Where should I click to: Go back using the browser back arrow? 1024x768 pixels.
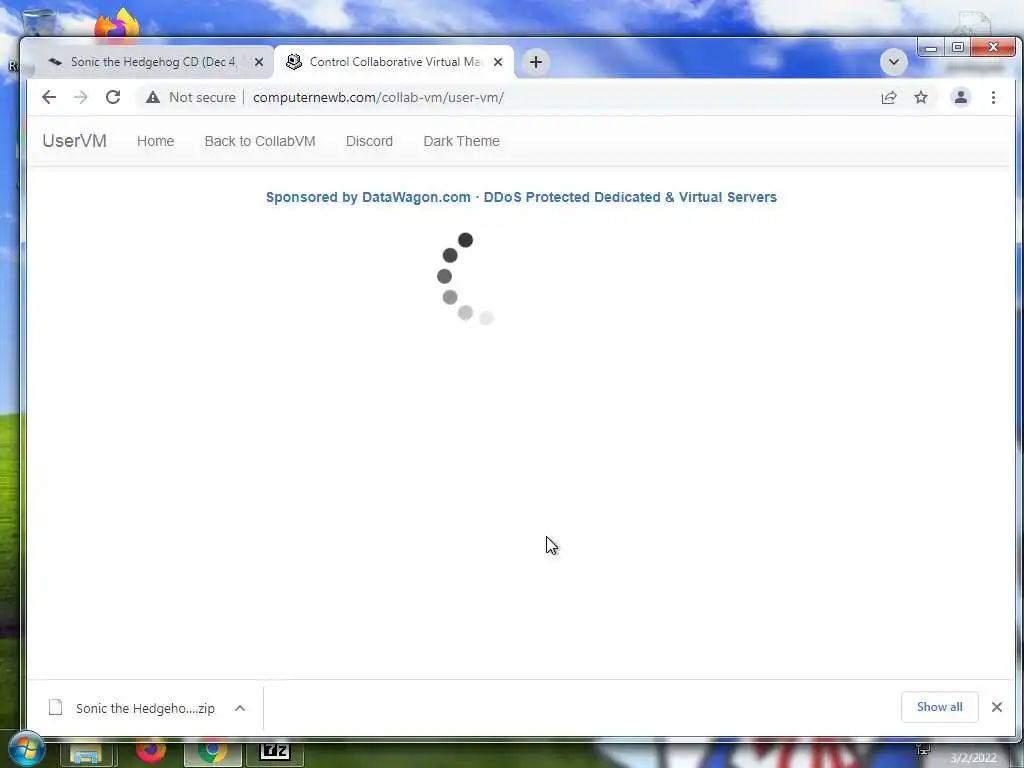tap(49, 97)
